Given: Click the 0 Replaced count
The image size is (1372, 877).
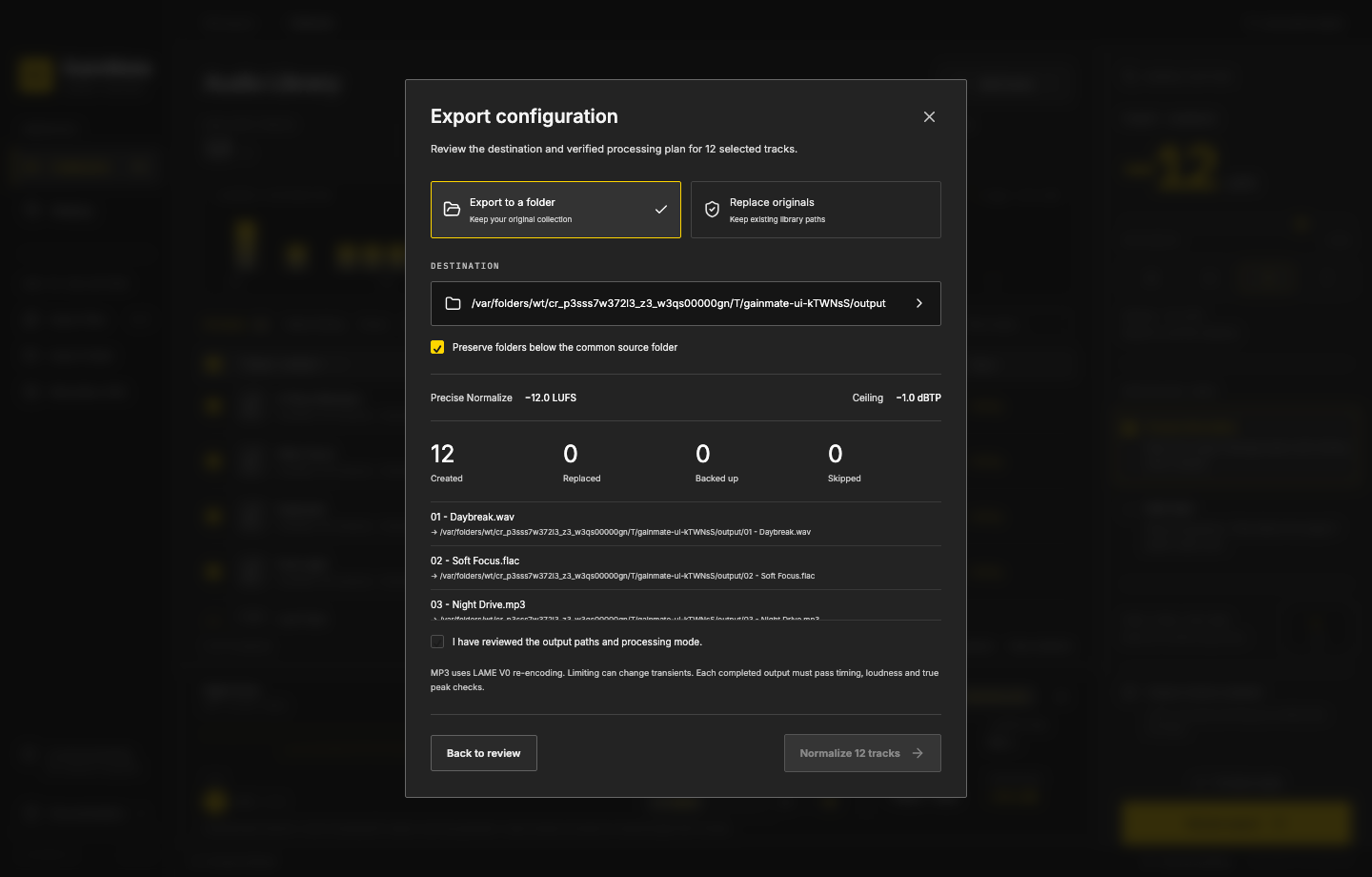Looking at the screenshot, I should (x=571, y=454).
